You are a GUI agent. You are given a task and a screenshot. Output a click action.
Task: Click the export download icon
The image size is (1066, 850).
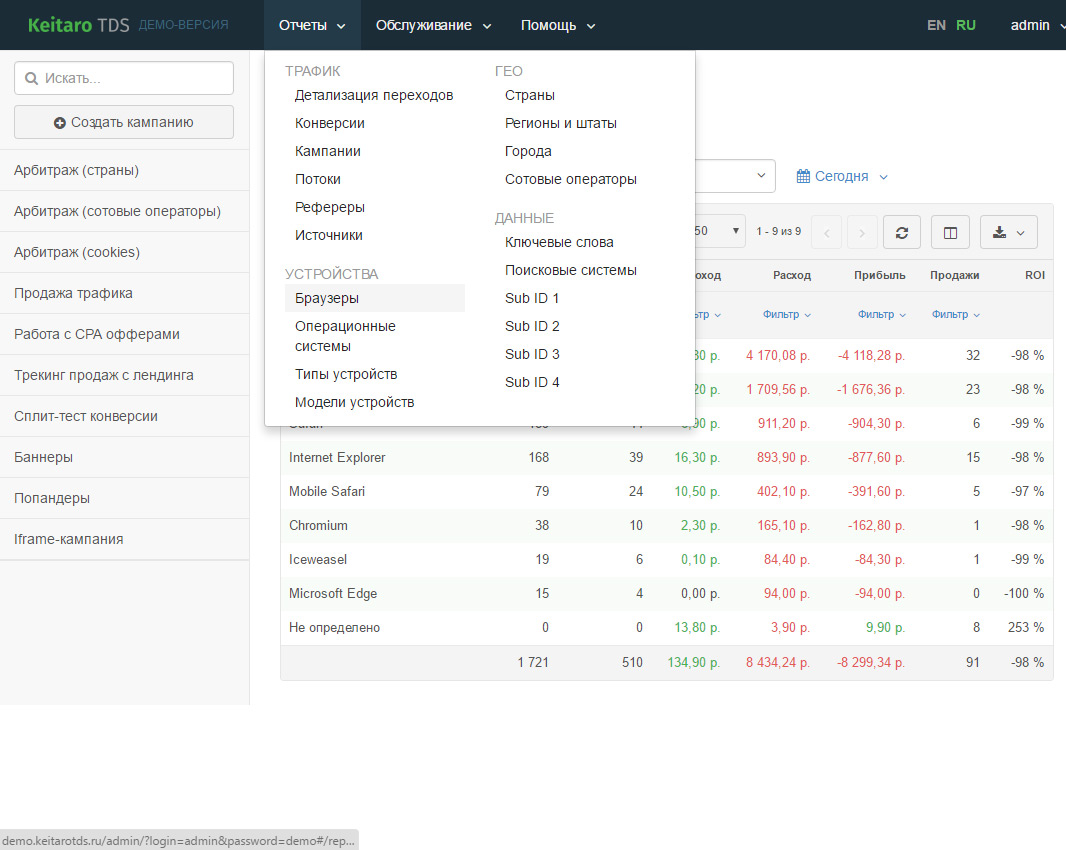tap(1000, 232)
